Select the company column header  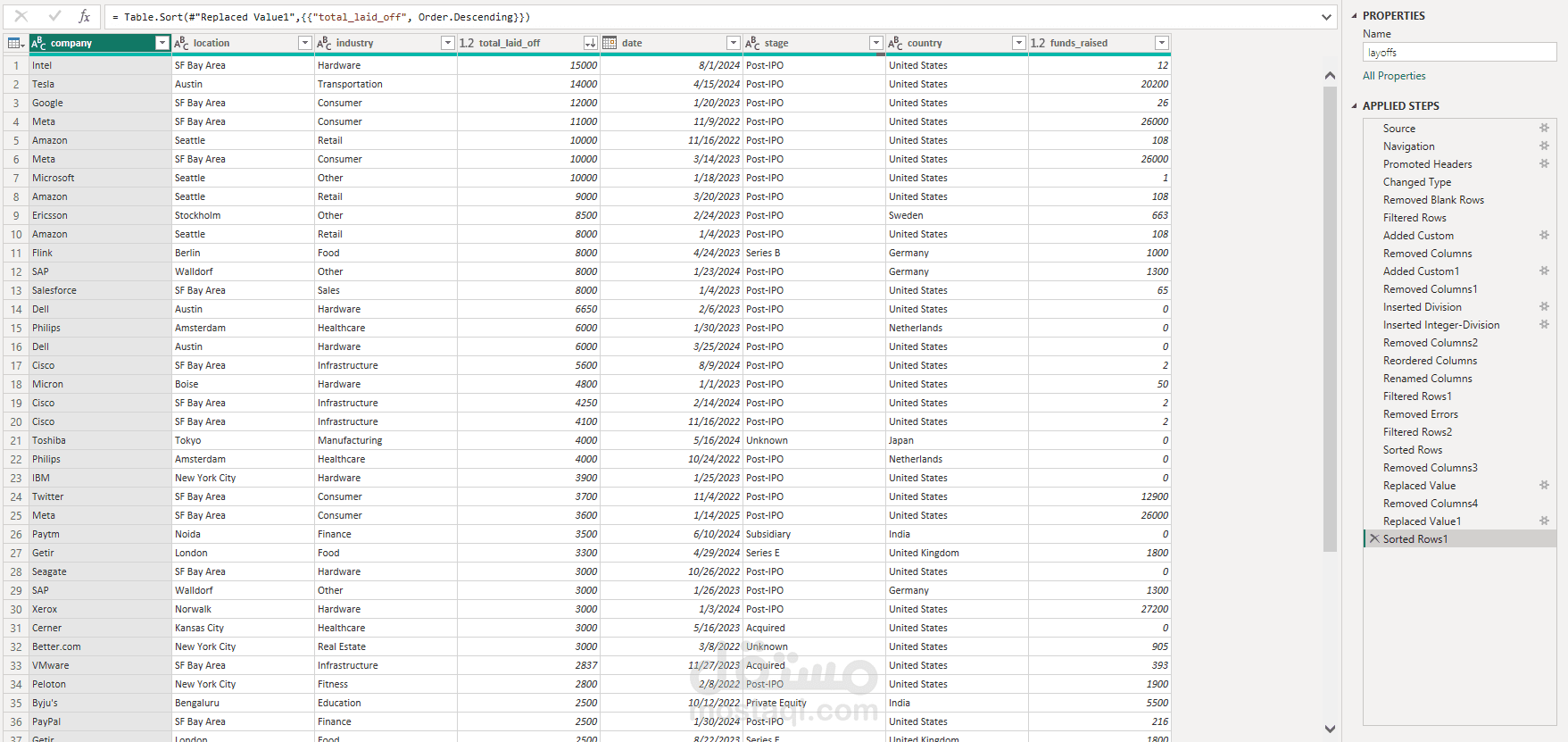[100, 43]
